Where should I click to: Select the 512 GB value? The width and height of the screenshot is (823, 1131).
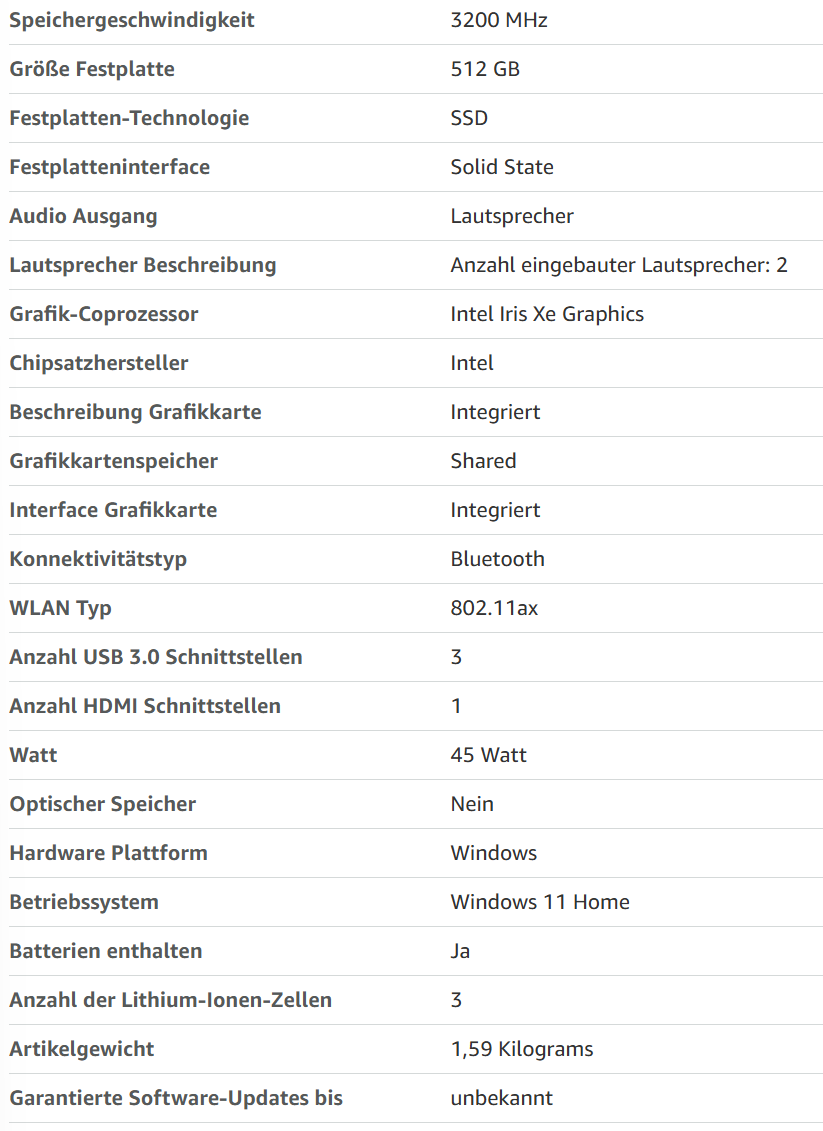click(485, 69)
